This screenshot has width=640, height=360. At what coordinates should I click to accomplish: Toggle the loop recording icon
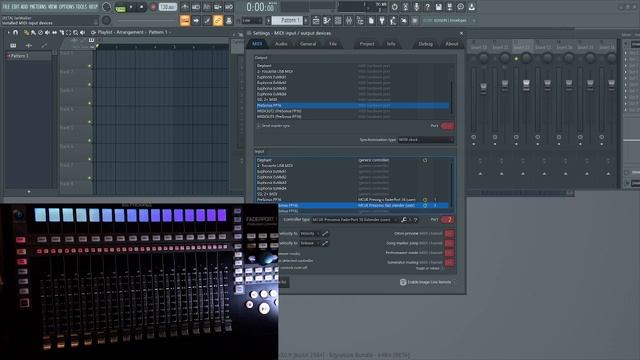point(229,7)
